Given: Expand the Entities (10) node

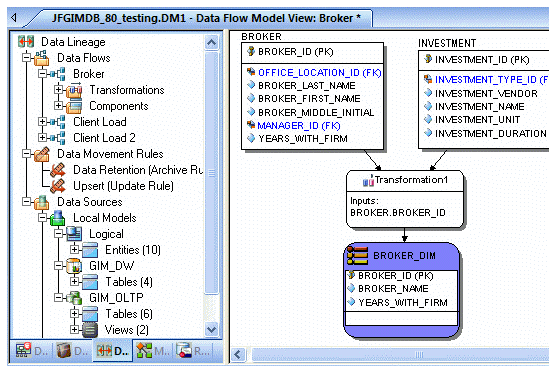Looking at the screenshot, I should 74,249.
